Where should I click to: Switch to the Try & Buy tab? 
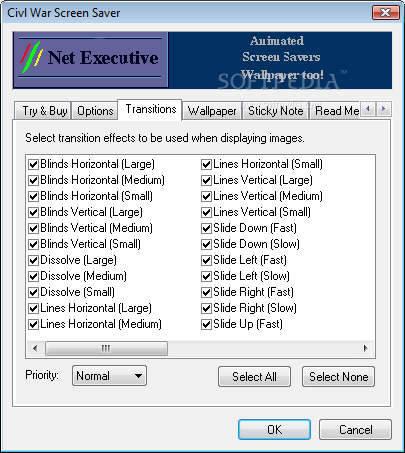43,111
